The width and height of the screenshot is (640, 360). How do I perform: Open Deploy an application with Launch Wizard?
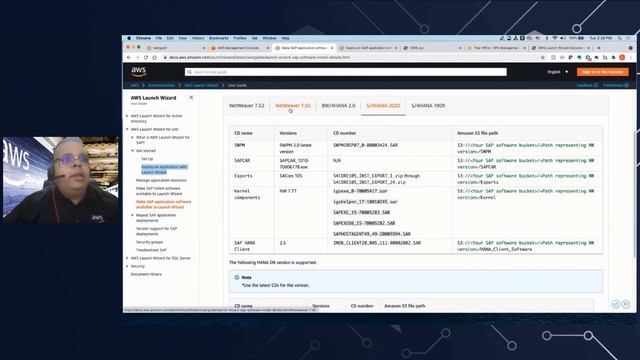tap(164, 169)
